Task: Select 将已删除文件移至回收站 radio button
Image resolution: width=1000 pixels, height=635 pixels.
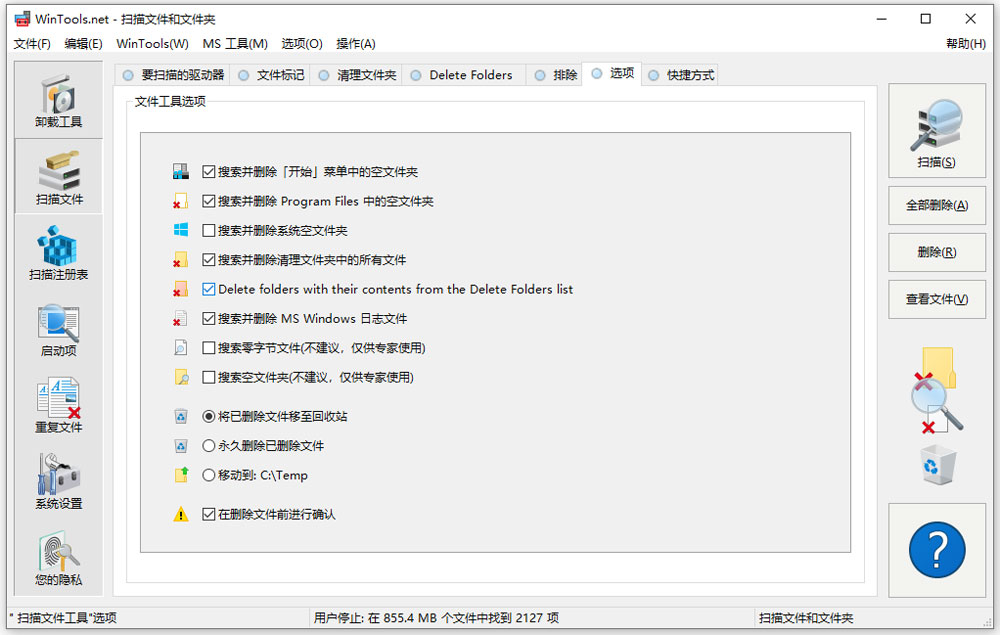Action: click(x=208, y=416)
